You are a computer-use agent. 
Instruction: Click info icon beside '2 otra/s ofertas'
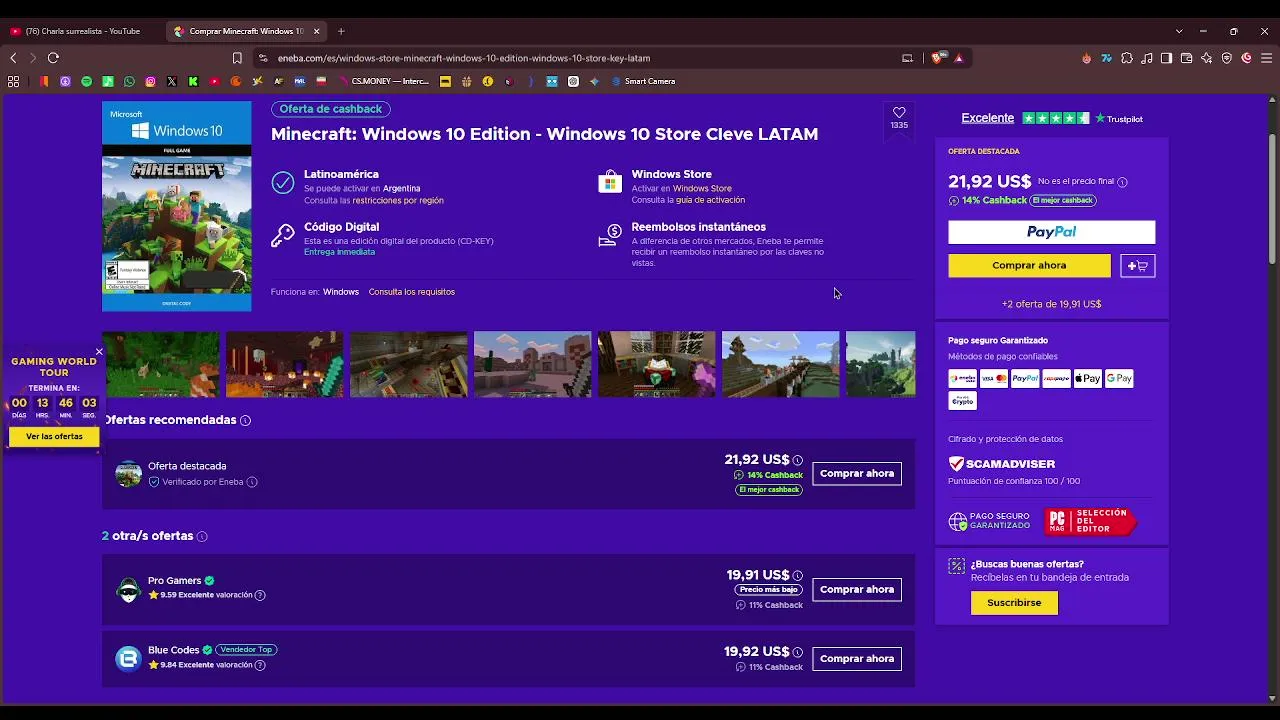coord(202,537)
